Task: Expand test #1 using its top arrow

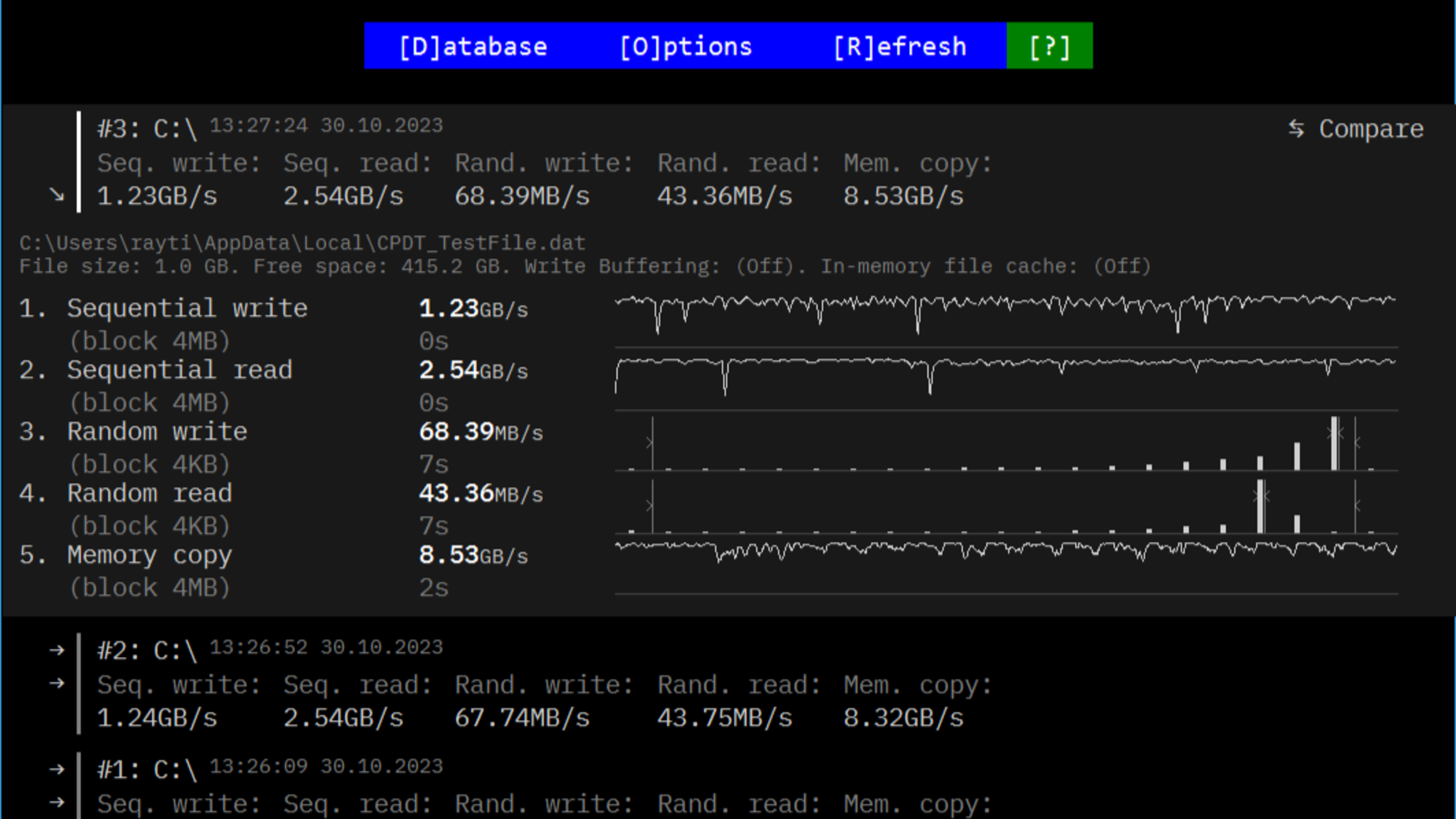Action: click(56, 769)
